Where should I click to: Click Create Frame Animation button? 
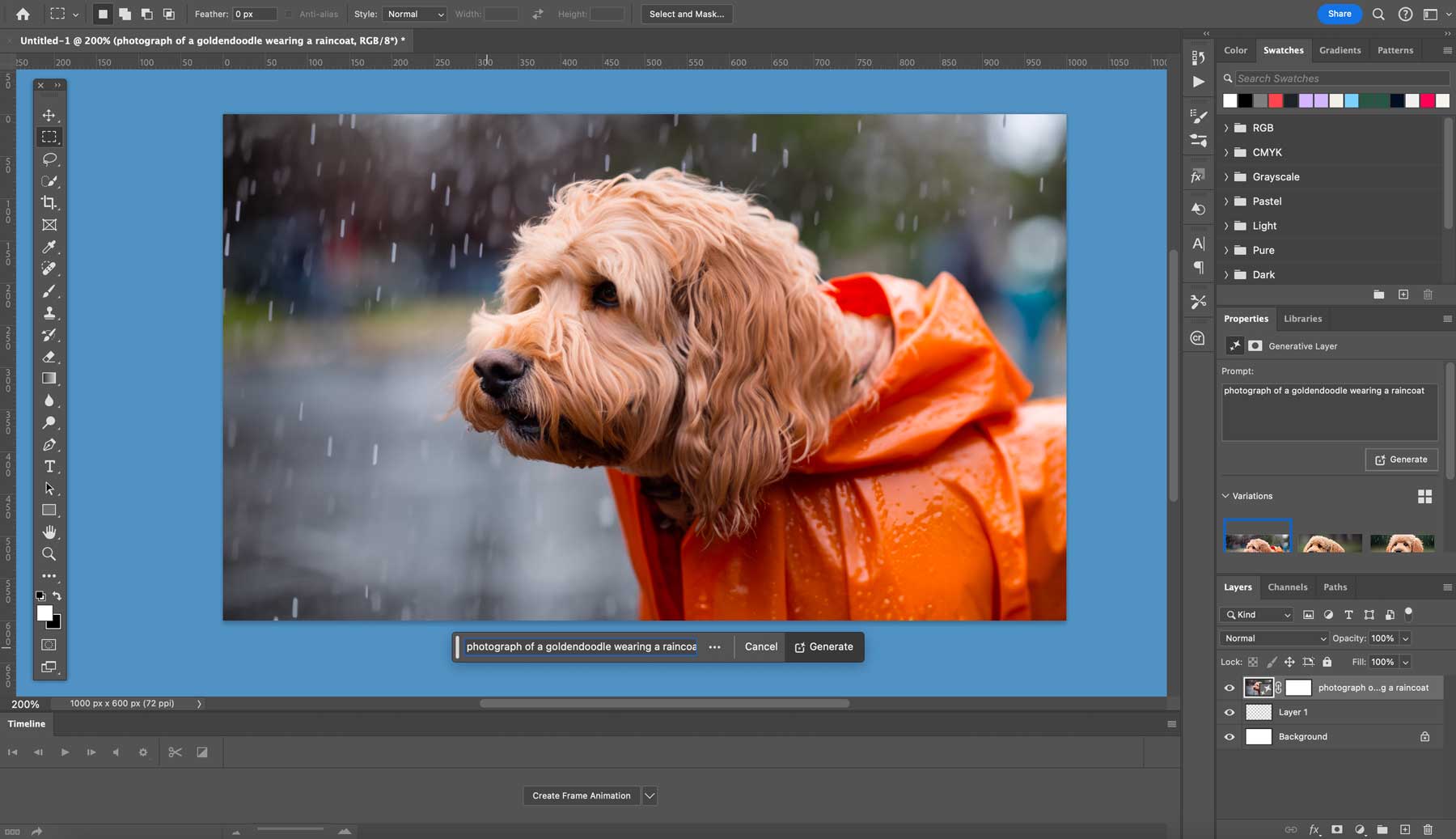581,795
